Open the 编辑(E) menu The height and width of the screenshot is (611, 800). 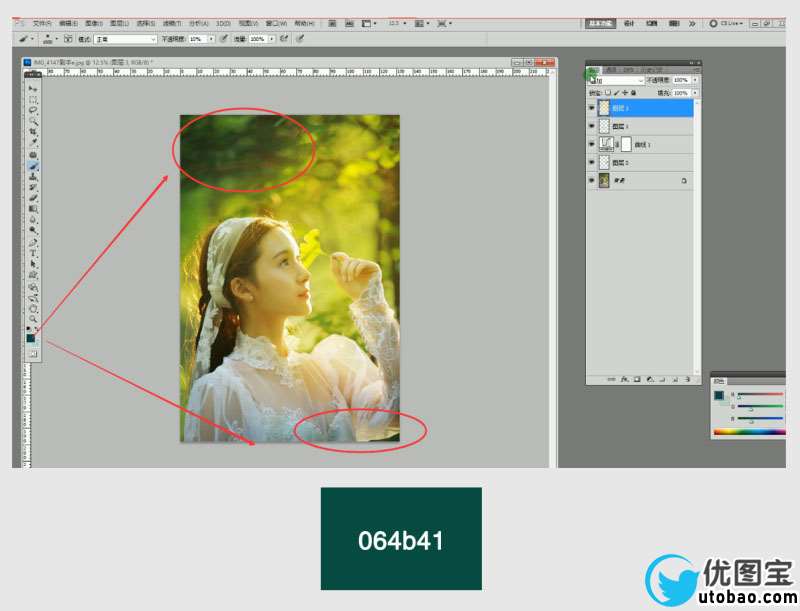pyautogui.click(x=68, y=23)
